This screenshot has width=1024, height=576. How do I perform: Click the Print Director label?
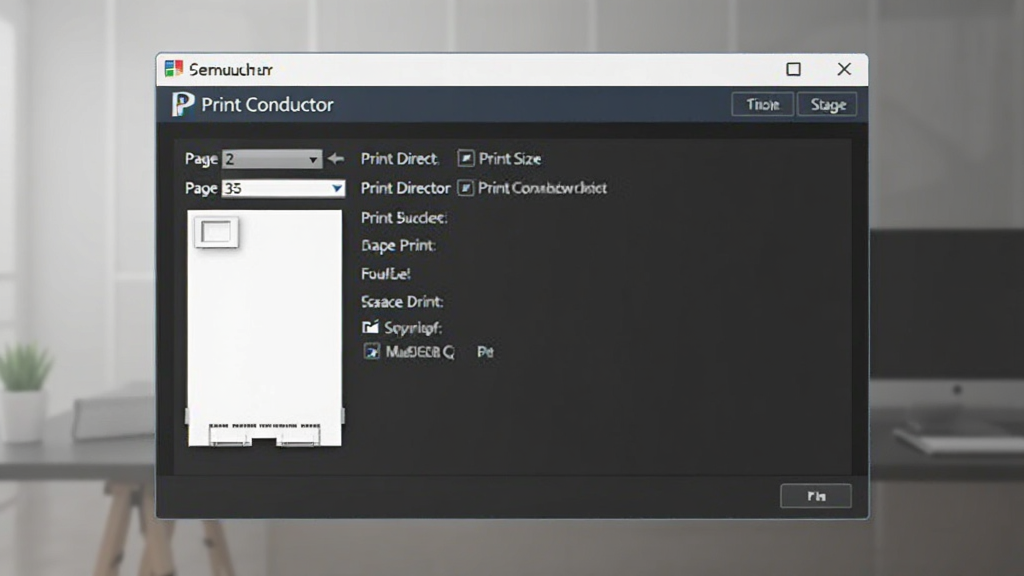click(406, 188)
